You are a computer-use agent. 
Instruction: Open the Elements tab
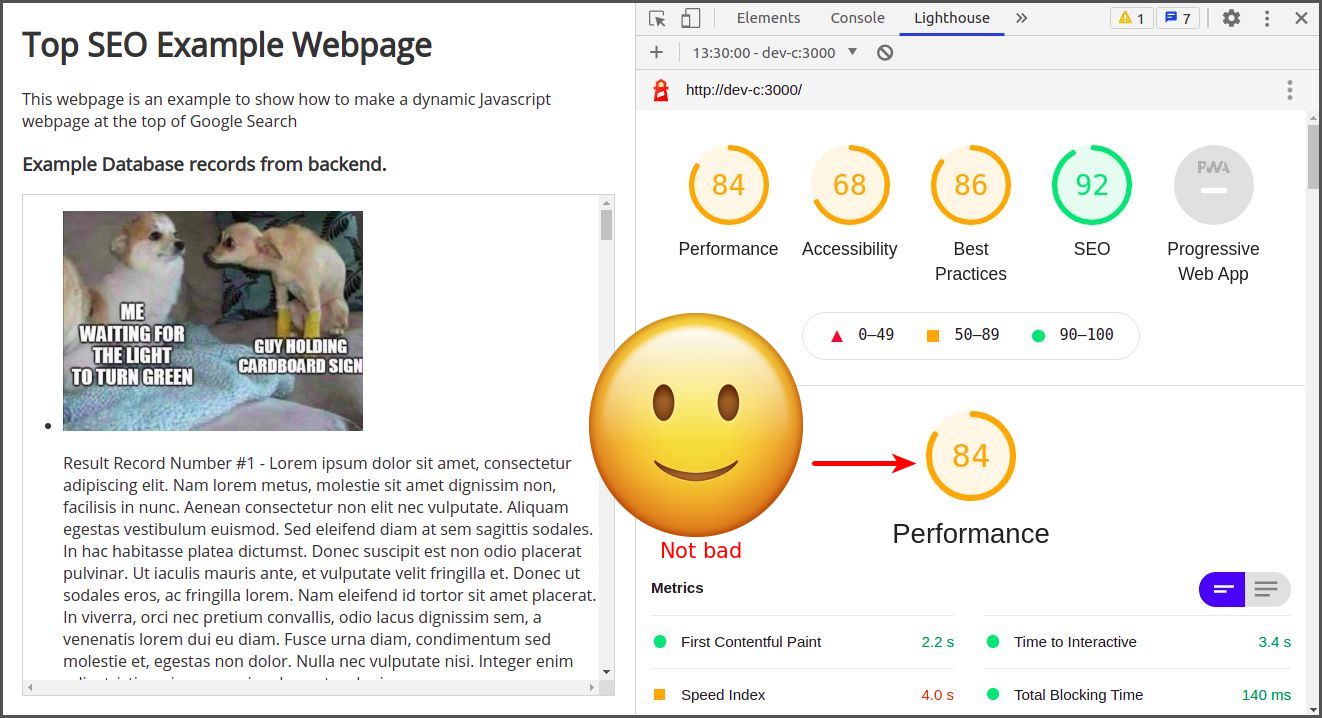coord(768,17)
